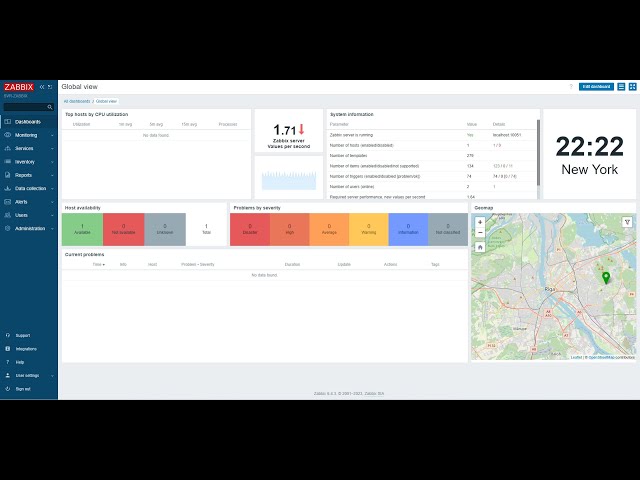Click the Global view breadcrumb link
This screenshot has width=640, height=480.
click(x=107, y=101)
